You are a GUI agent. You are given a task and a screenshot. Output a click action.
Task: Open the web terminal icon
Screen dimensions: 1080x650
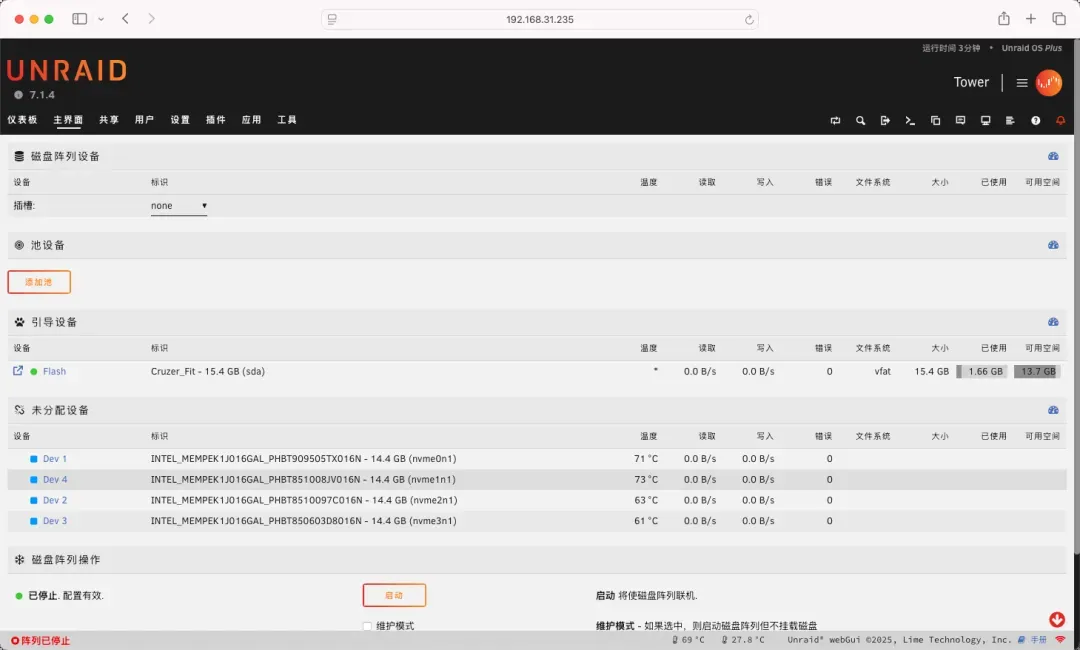point(910,121)
